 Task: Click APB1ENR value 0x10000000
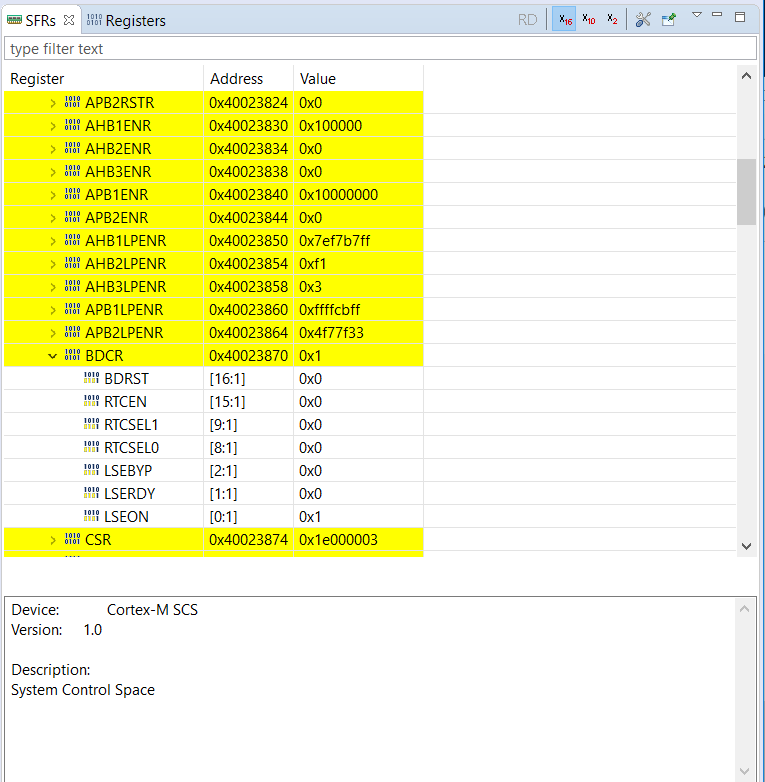coord(339,195)
